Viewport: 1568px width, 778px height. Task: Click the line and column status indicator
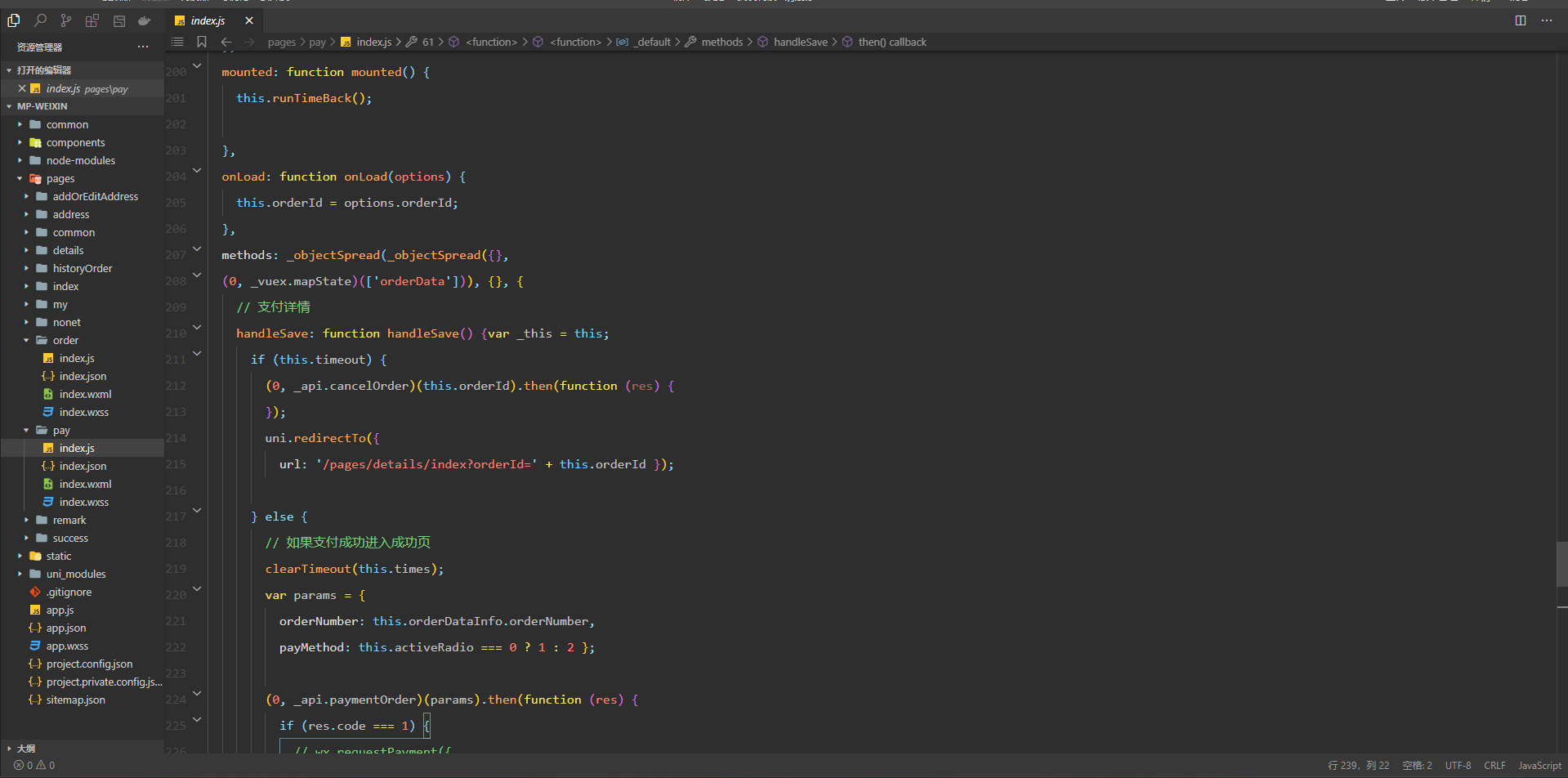pyautogui.click(x=1359, y=766)
